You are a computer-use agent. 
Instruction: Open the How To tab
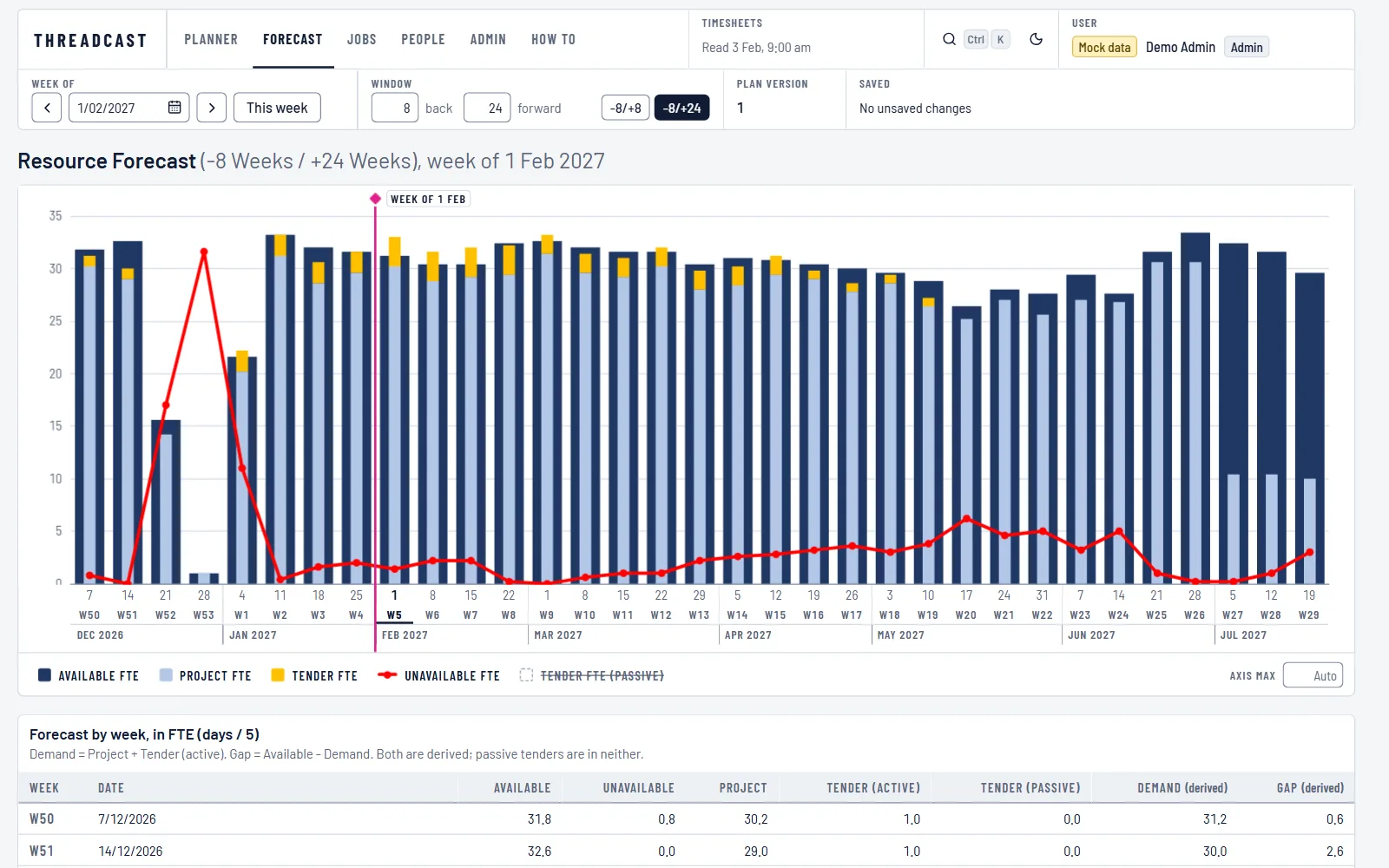pyautogui.click(x=553, y=39)
